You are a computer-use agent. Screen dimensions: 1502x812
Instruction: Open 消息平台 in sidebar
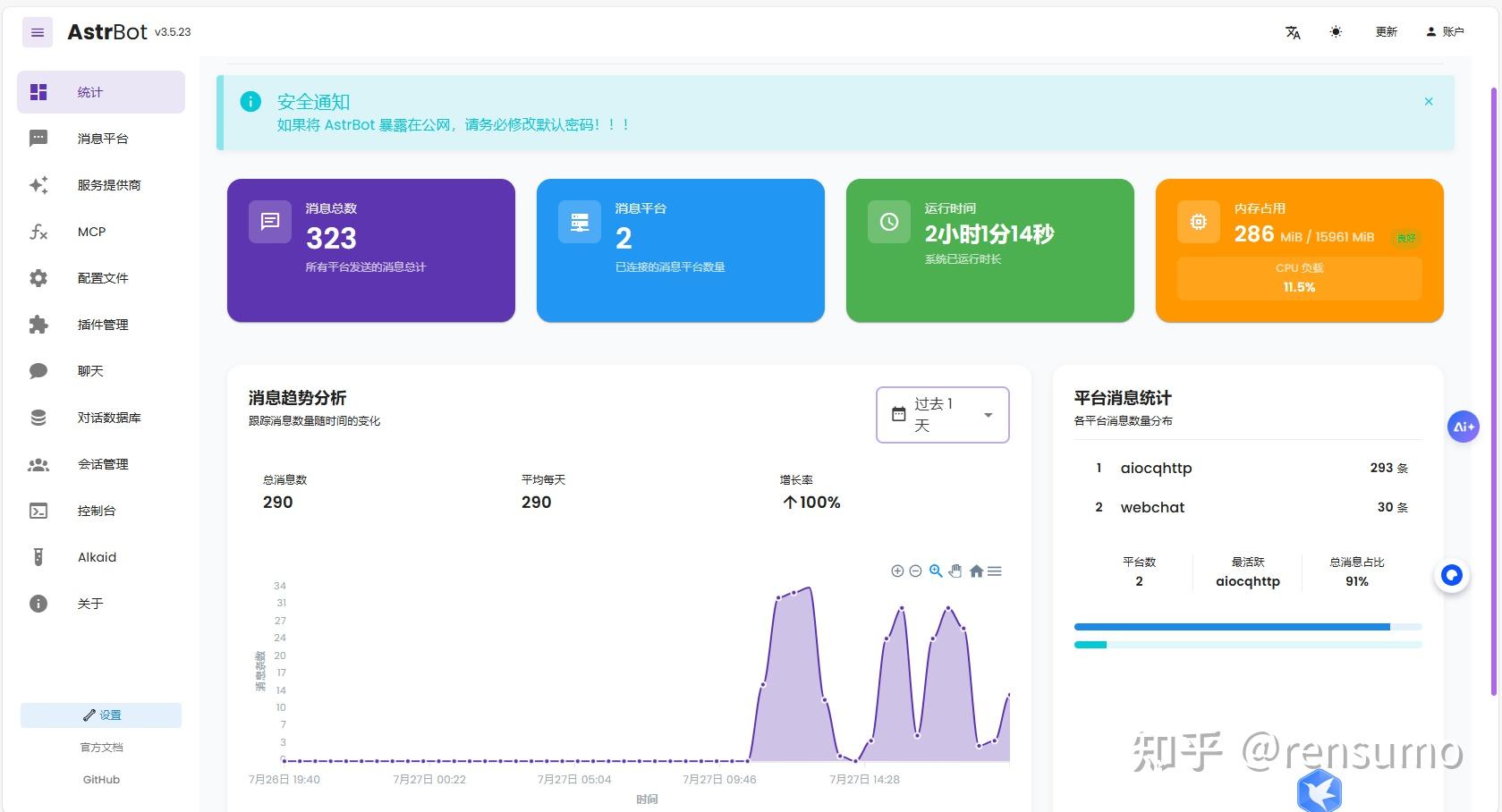[101, 139]
